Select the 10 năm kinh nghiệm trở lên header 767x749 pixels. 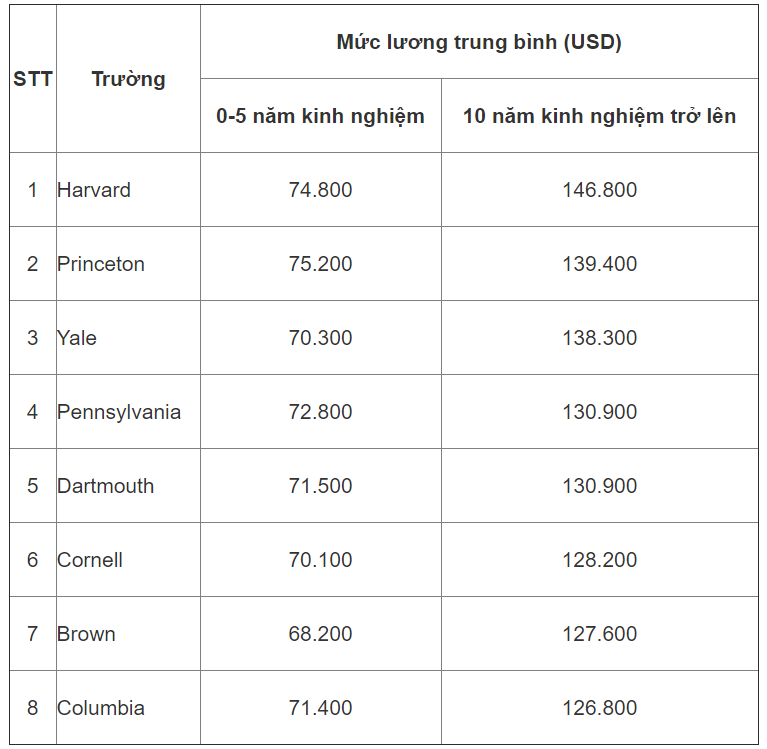599,116
